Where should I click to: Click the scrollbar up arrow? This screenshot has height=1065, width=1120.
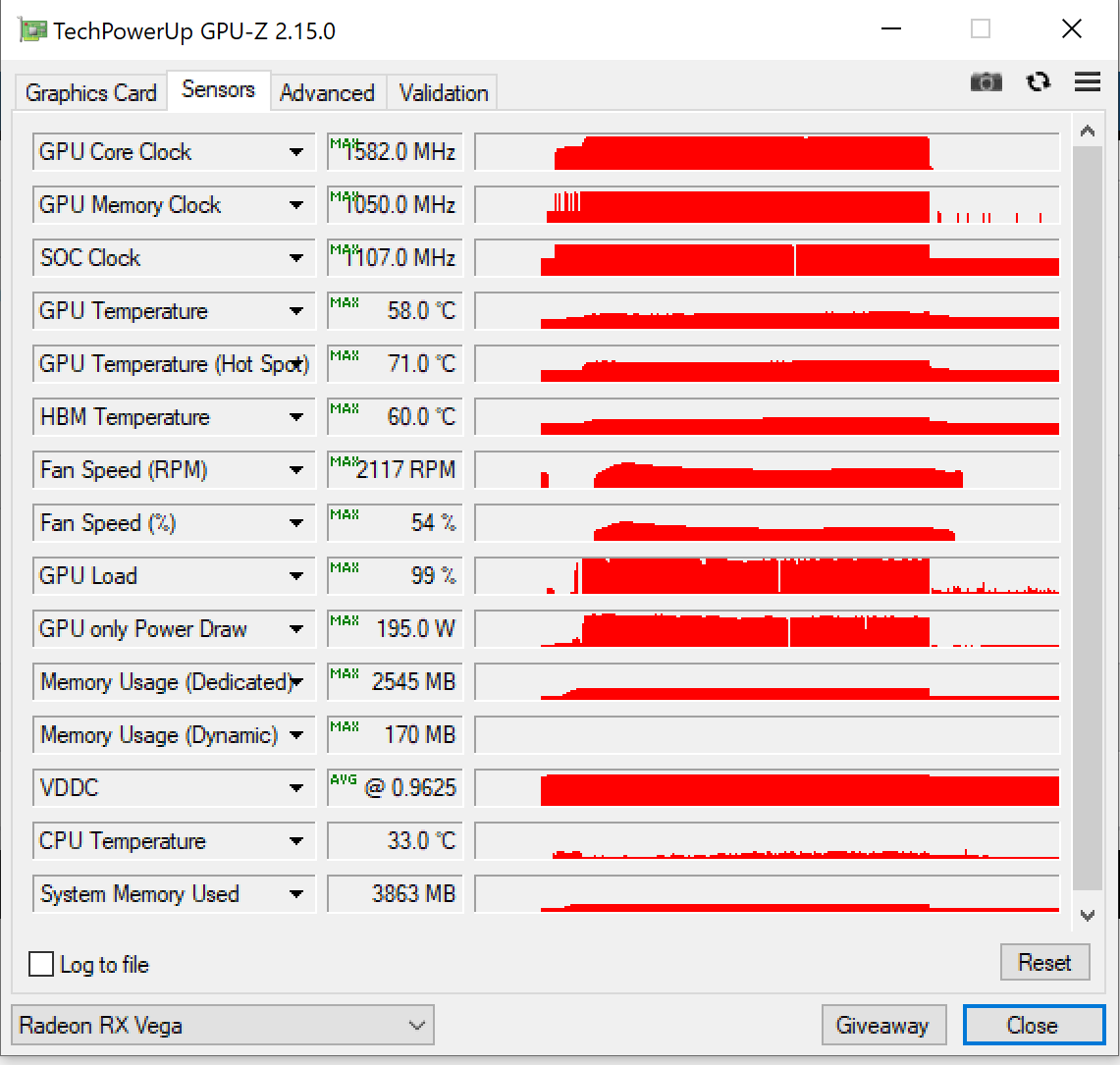pos(1088,131)
